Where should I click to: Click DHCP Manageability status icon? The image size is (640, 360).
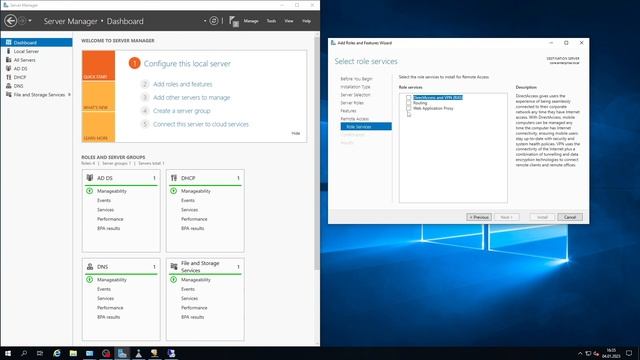(173, 191)
